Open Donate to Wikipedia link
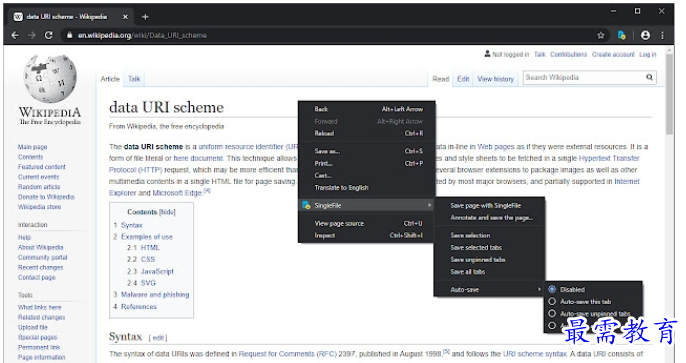 pyautogui.click(x=46, y=197)
